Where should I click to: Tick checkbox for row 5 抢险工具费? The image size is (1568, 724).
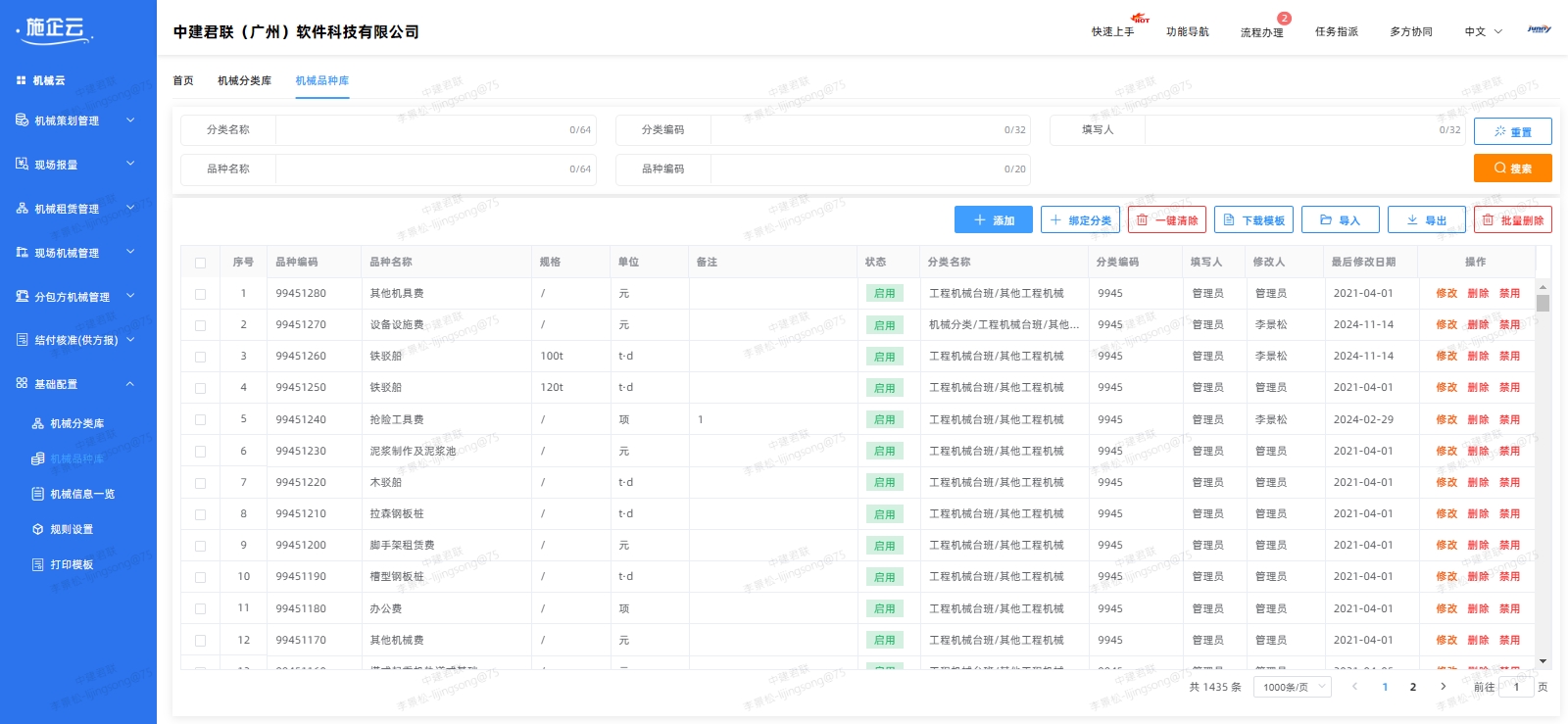point(200,419)
